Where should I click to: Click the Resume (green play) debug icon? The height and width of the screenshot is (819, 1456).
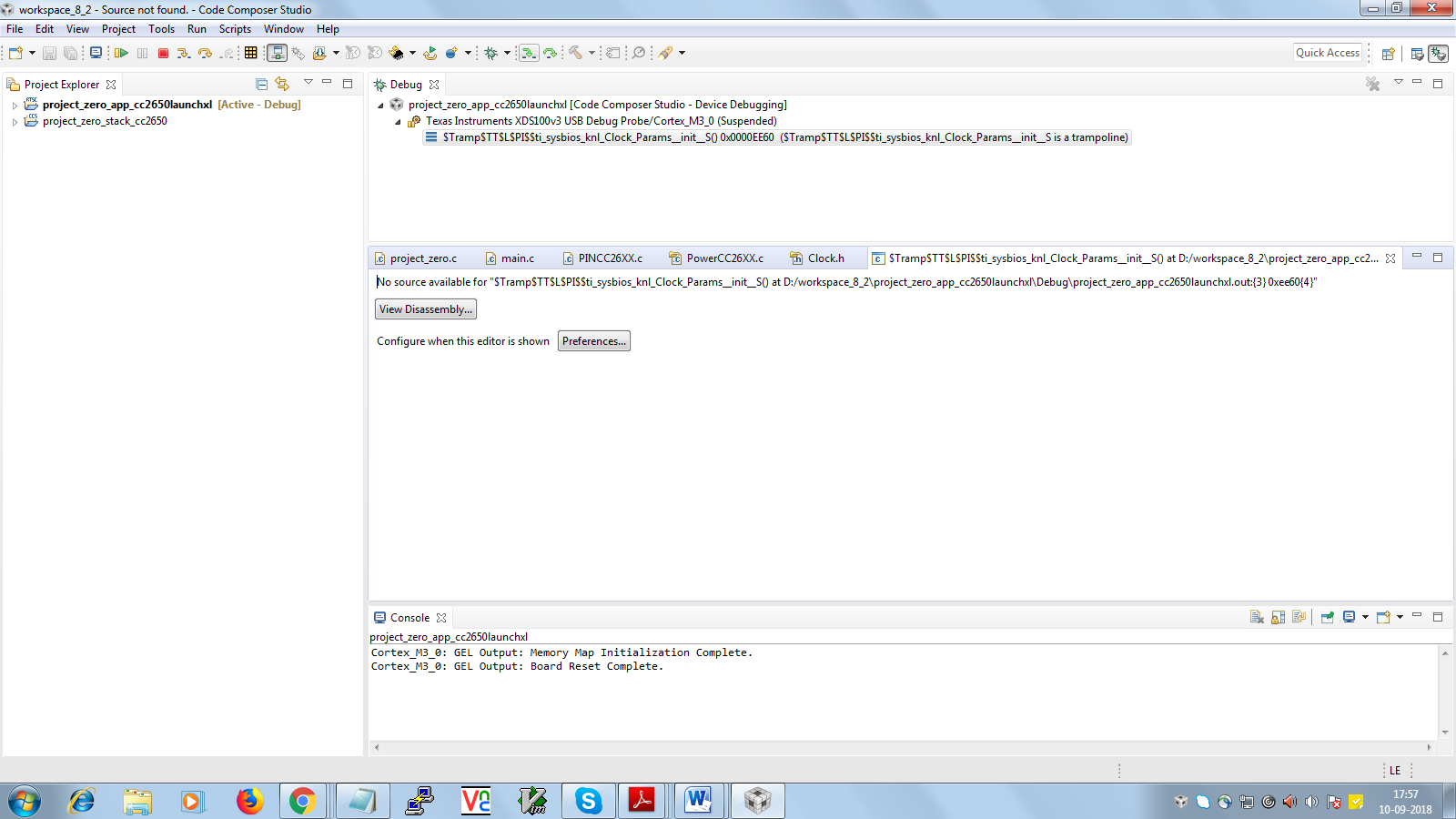(121, 53)
